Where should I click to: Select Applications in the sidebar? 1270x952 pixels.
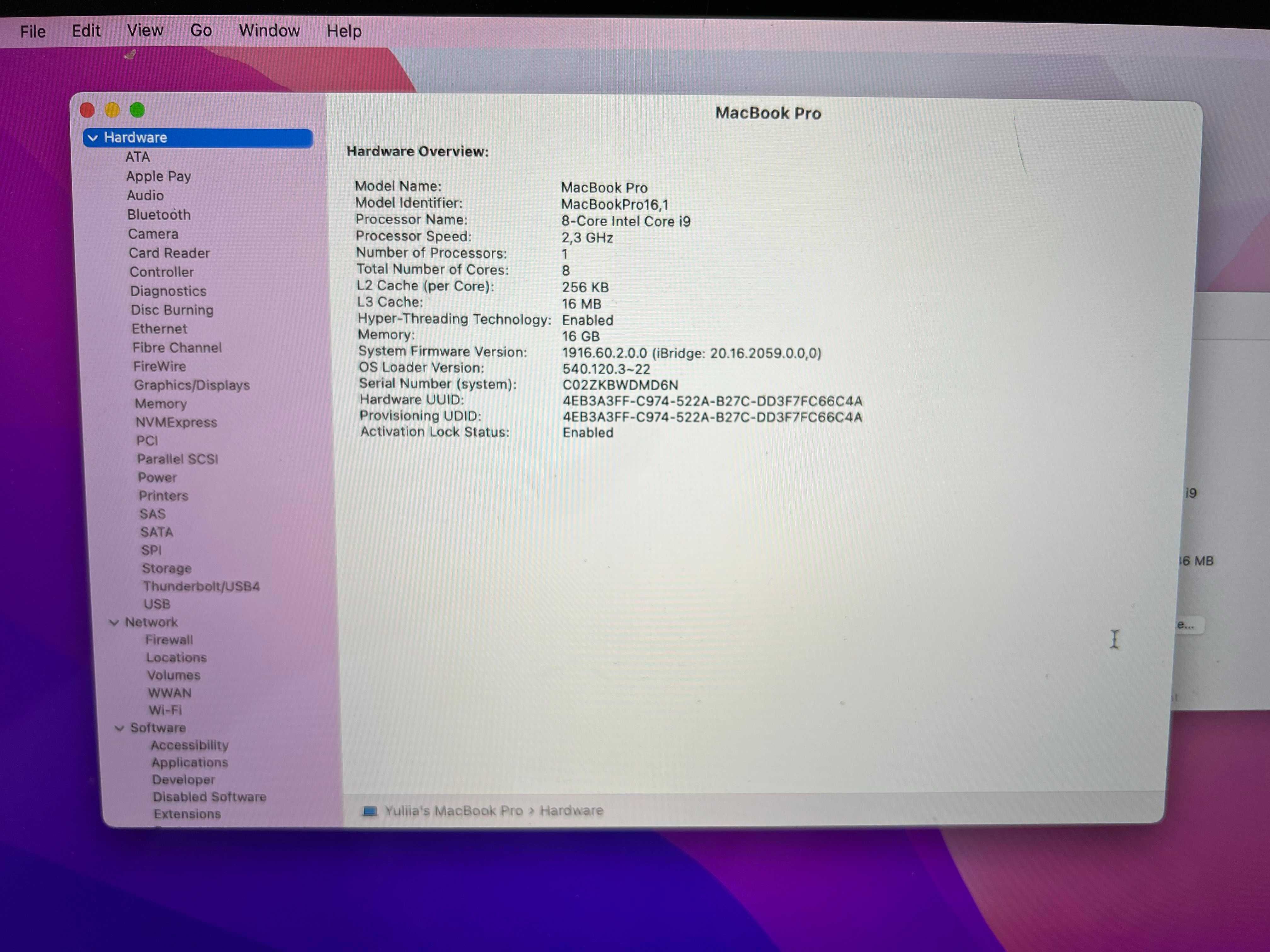(190, 762)
